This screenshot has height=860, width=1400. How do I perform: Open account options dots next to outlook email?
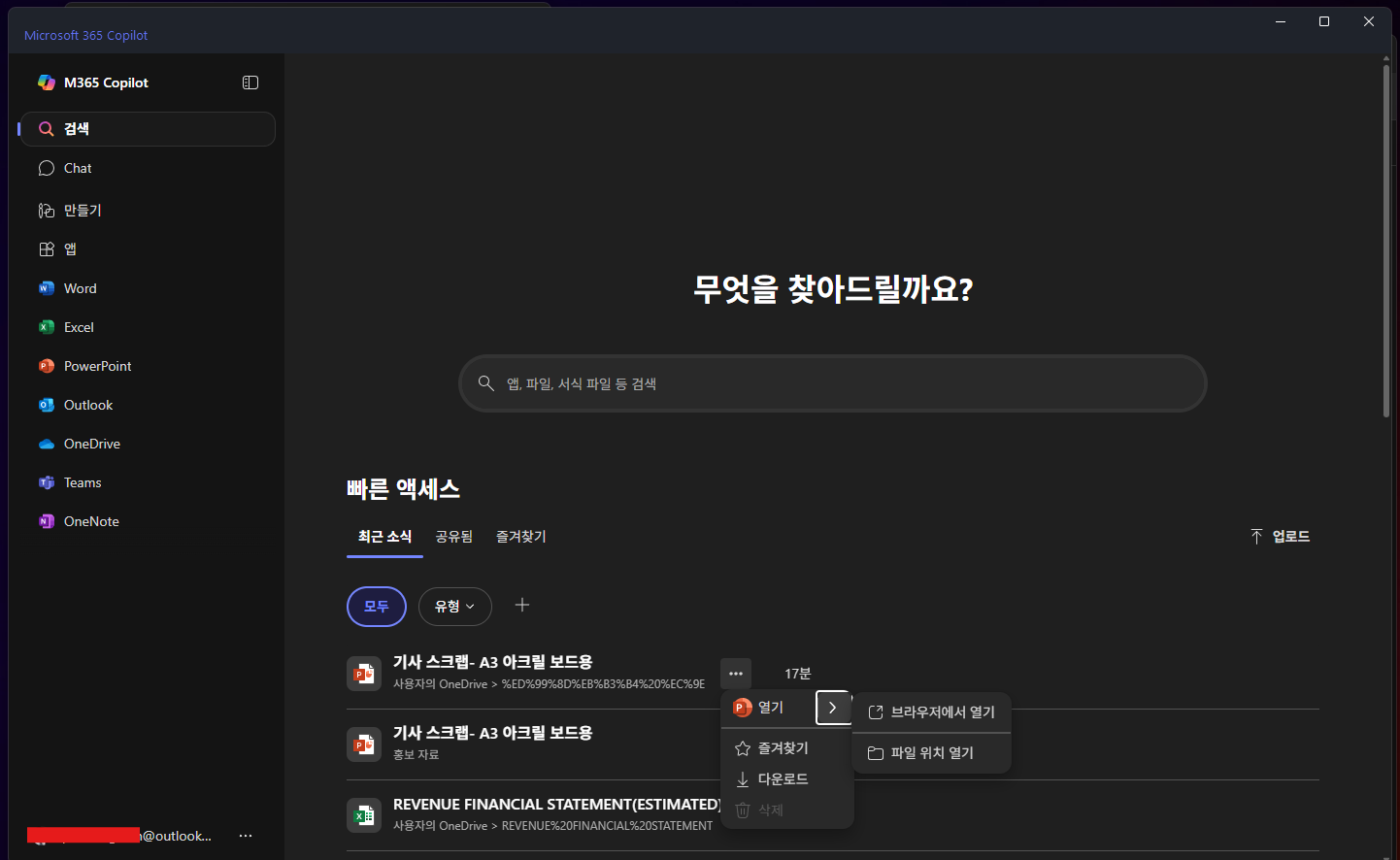pyautogui.click(x=246, y=836)
